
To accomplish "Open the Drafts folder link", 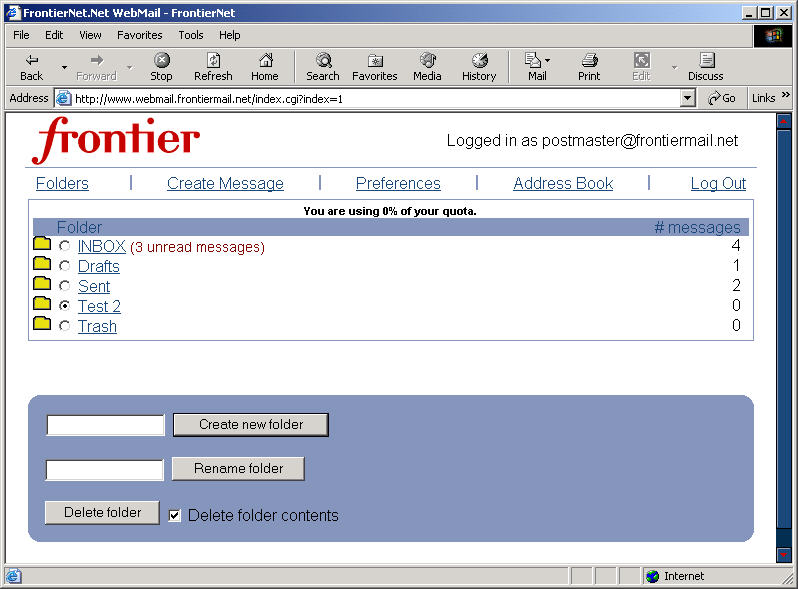I will pyautogui.click(x=99, y=266).
